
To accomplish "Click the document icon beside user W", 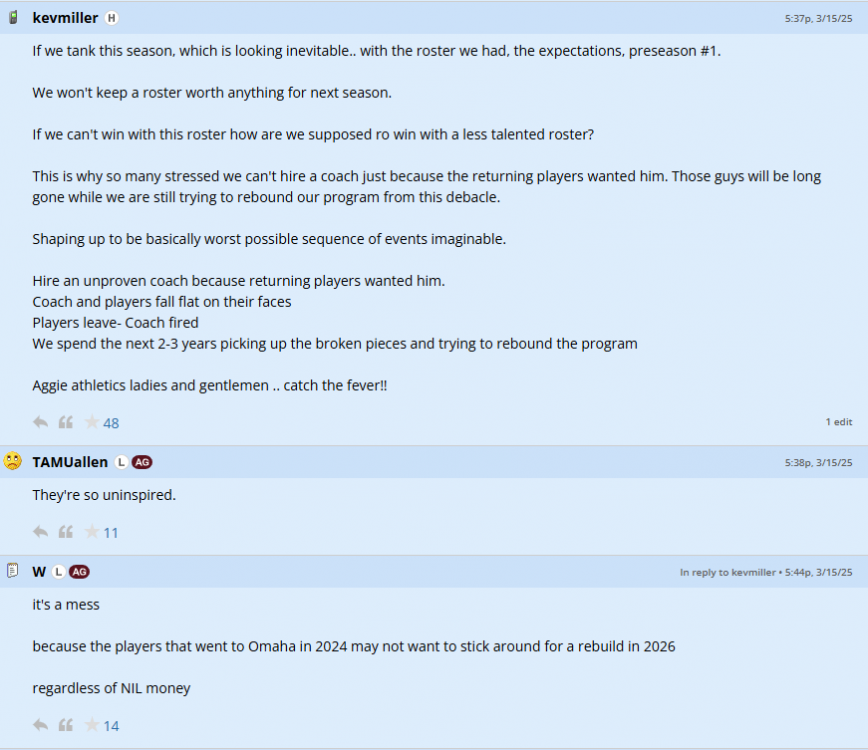I will [x=13, y=572].
